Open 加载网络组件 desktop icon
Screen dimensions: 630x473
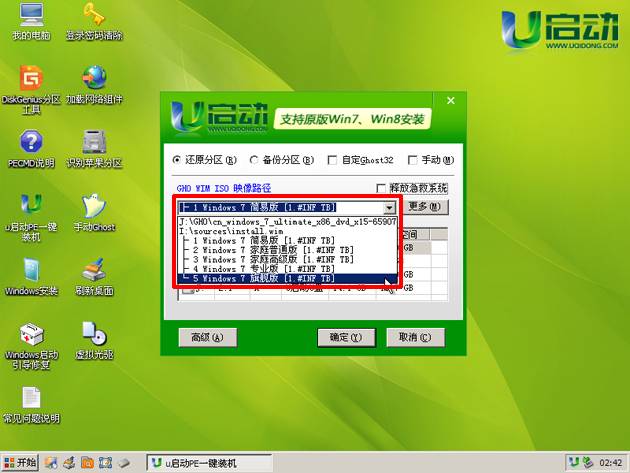[94, 78]
